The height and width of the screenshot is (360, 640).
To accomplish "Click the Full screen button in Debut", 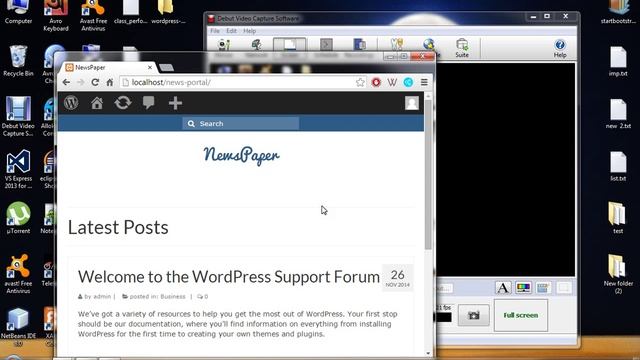I will 521,315.
